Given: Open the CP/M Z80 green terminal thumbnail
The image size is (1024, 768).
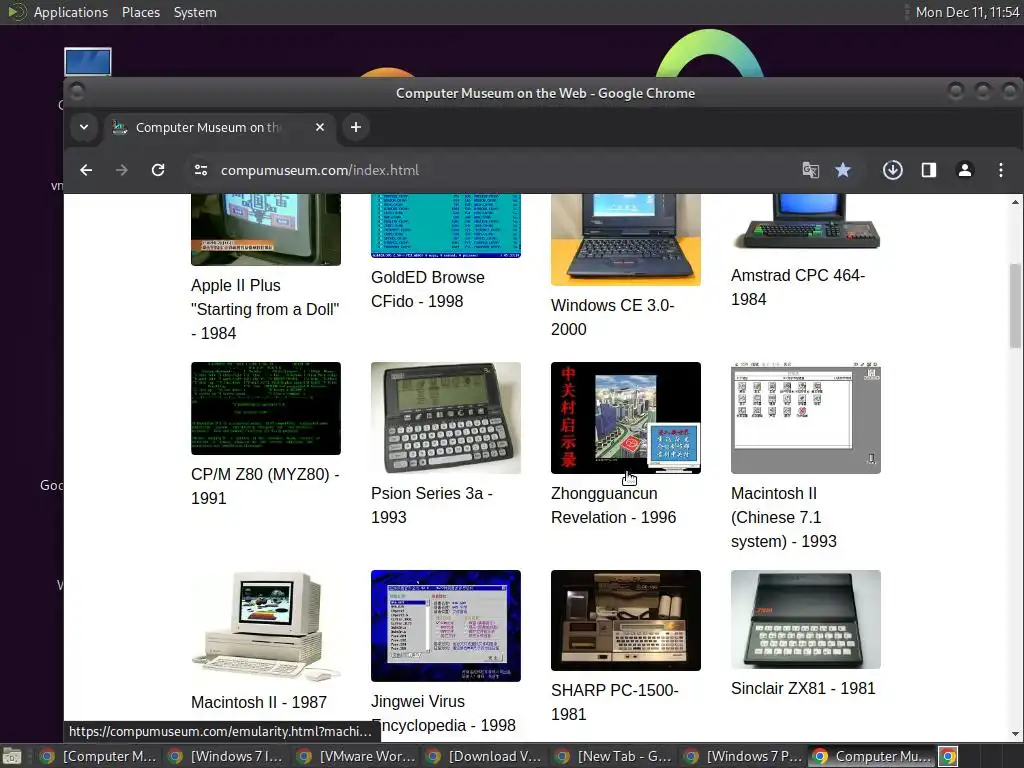Looking at the screenshot, I should point(266,408).
